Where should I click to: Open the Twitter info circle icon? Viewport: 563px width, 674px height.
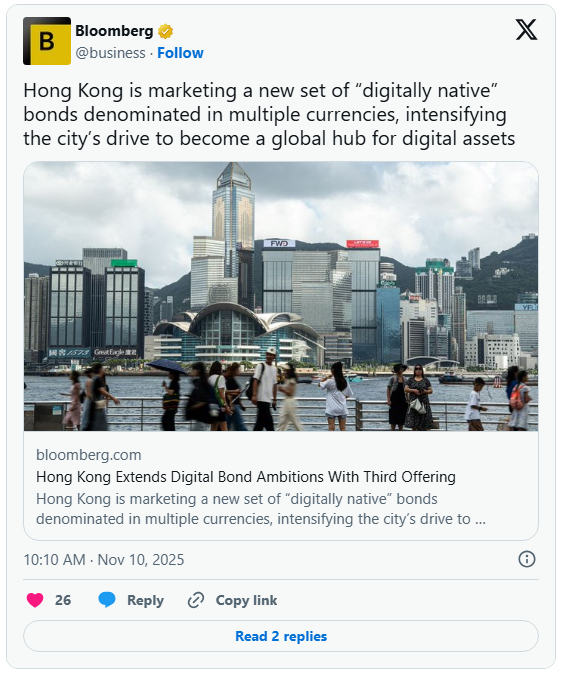point(527,559)
